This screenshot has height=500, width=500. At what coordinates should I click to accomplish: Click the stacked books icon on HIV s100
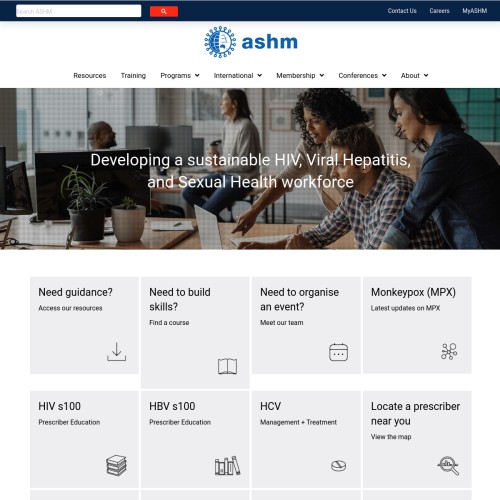116,465
